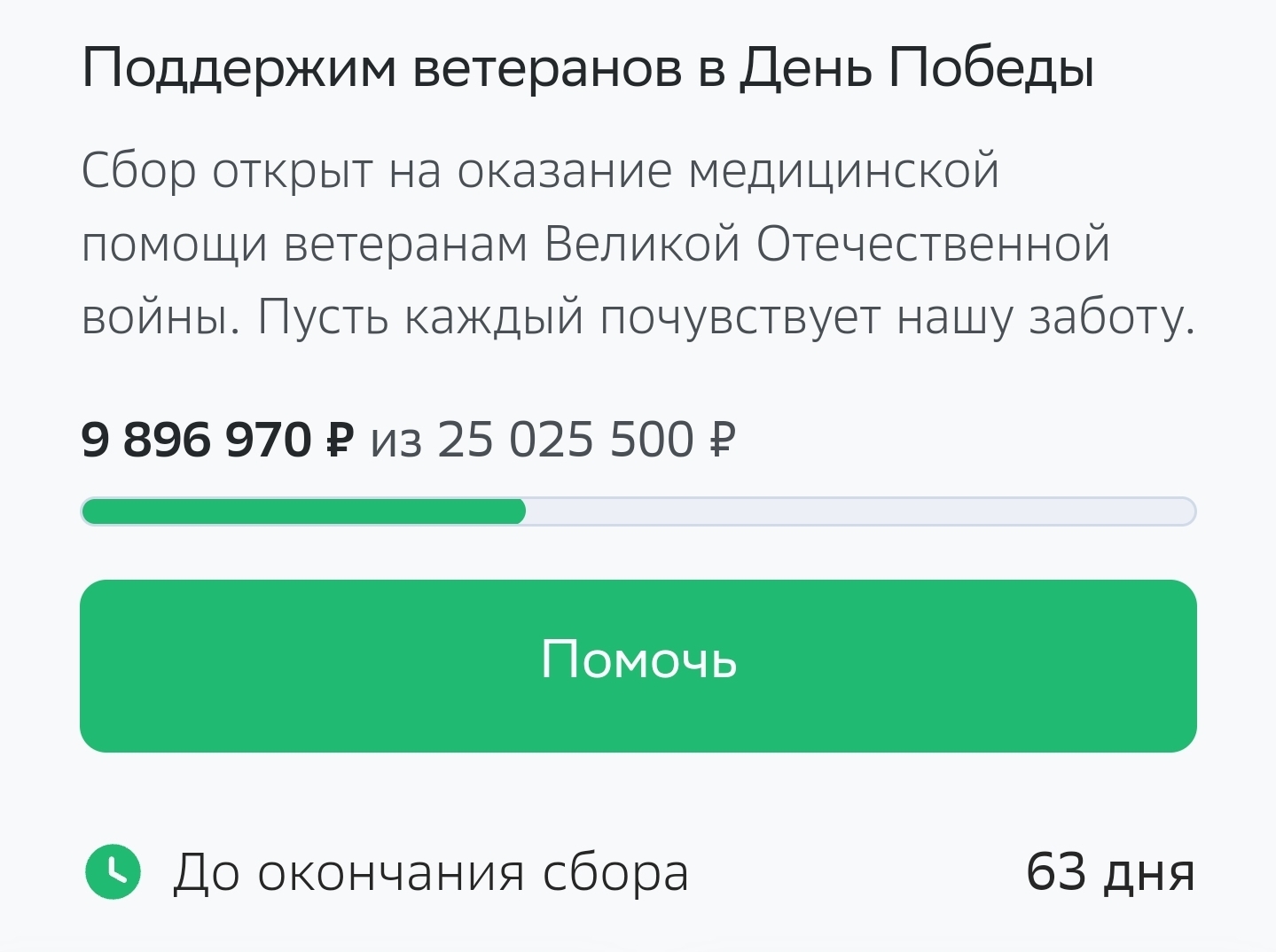The image size is (1276, 952).
Task: Click the words Великой Отечественной in description
Action: tap(826, 244)
